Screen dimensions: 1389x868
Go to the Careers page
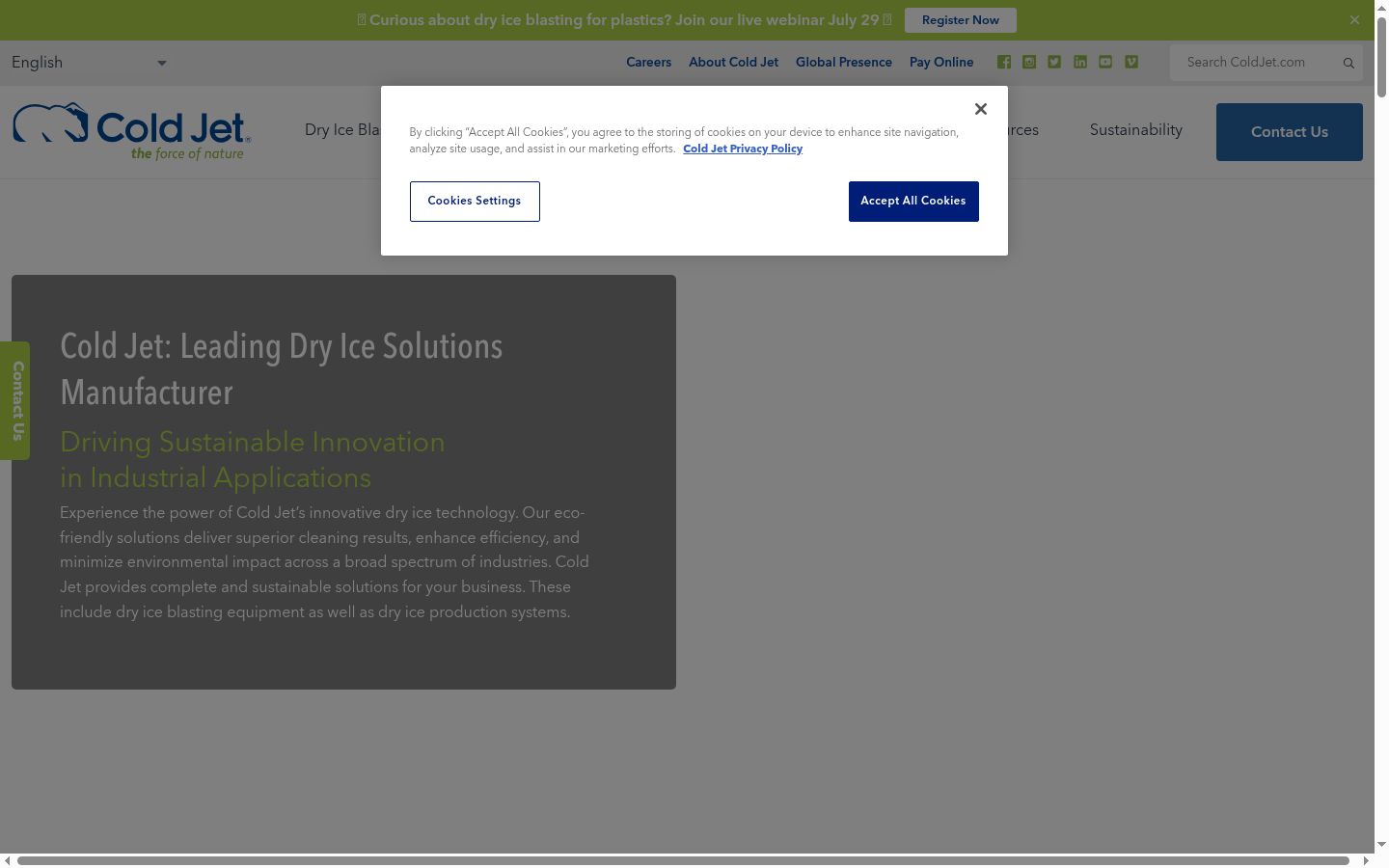tap(648, 63)
